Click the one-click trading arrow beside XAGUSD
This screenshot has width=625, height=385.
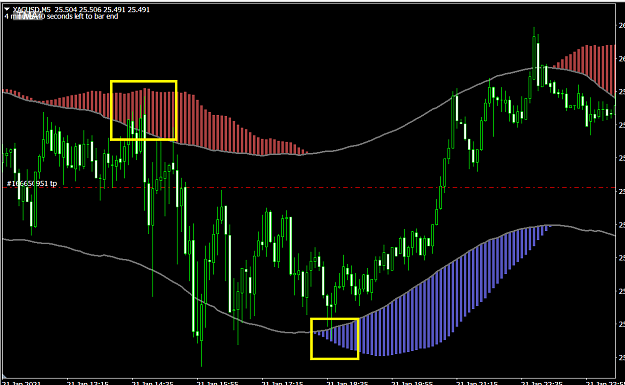tap(6, 9)
